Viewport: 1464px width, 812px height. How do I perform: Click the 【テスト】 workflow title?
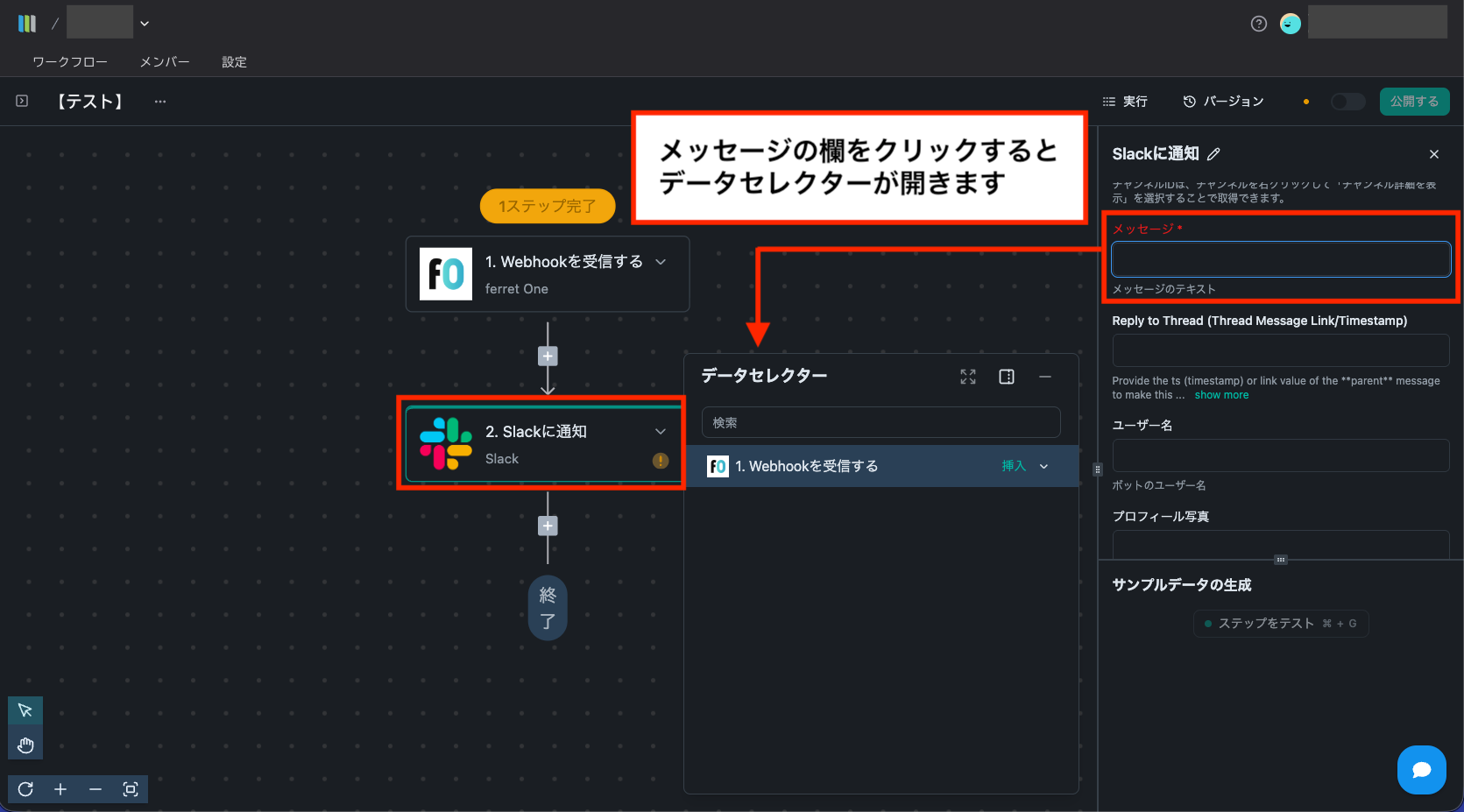coord(90,102)
